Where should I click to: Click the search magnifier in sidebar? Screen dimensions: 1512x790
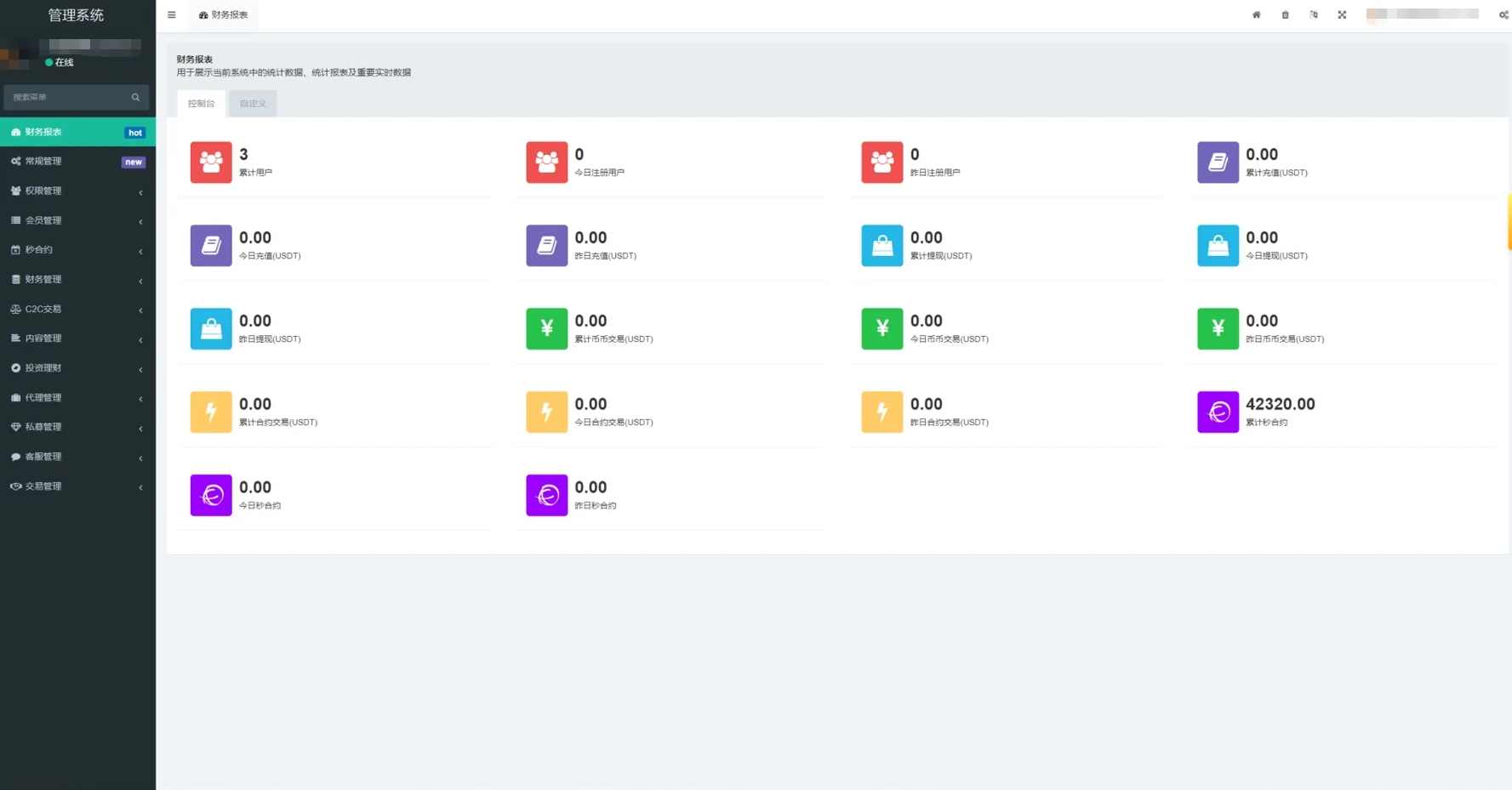pyautogui.click(x=135, y=97)
